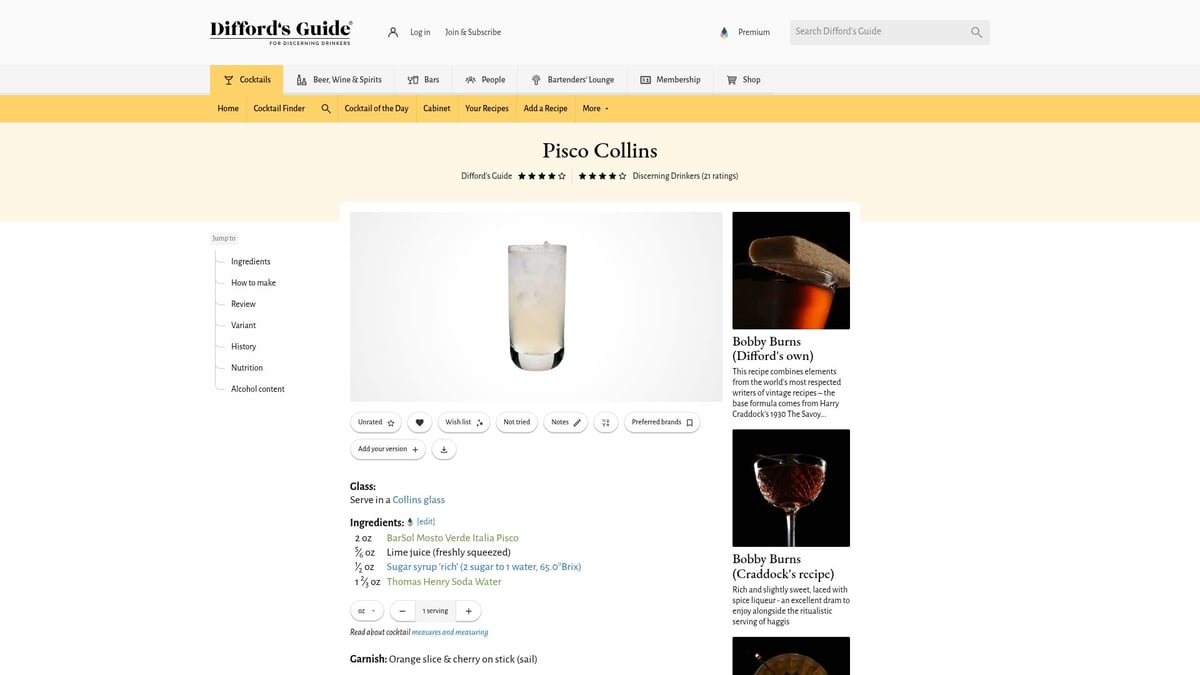The image size is (1200, 675).
Task: Toggle the Unrated star button
Action: point(376,422)
